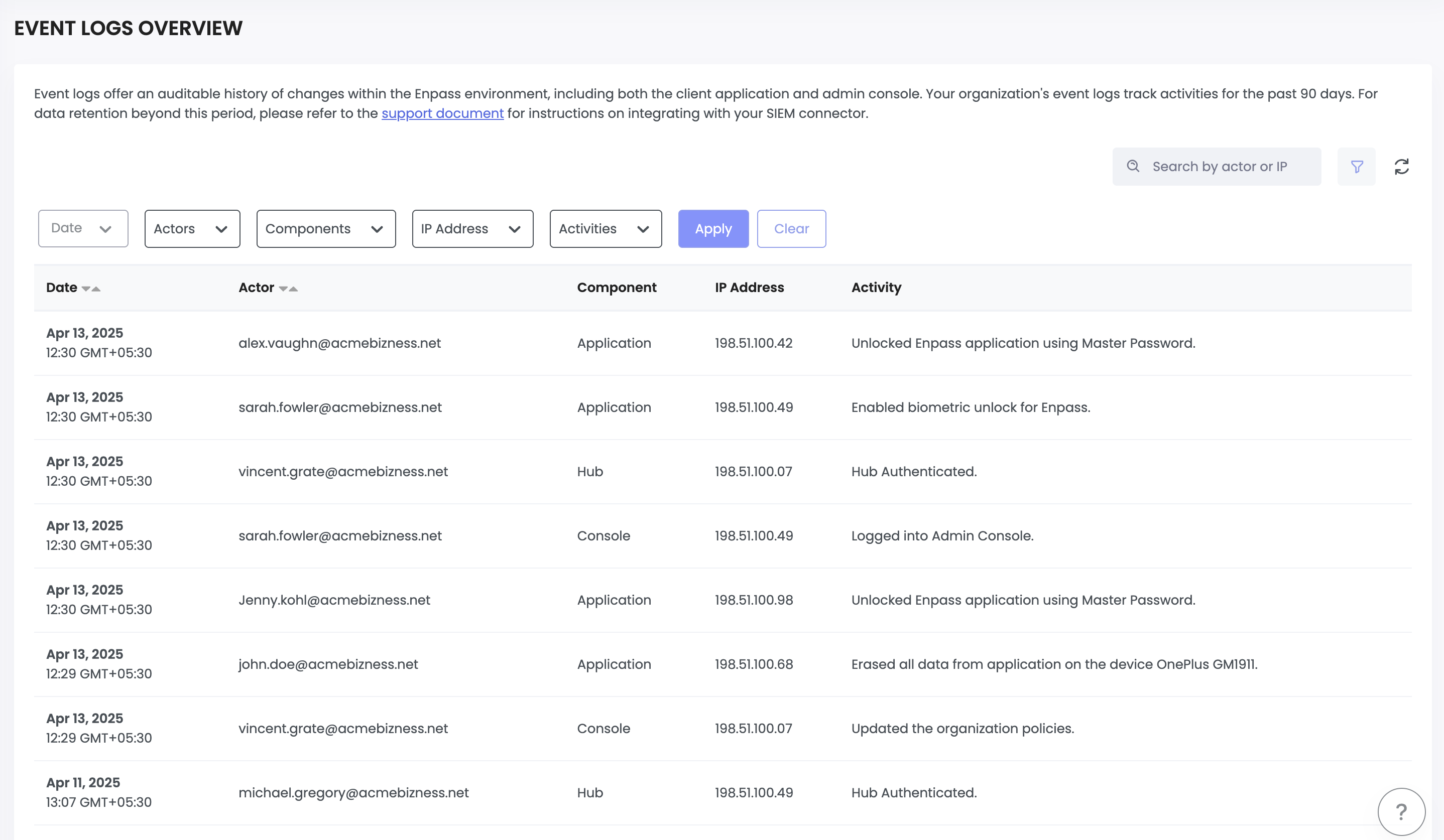Click 'Updated the organization policies' activity
The height and width of the screenshot is (840, 1444).
click(962, 728)
